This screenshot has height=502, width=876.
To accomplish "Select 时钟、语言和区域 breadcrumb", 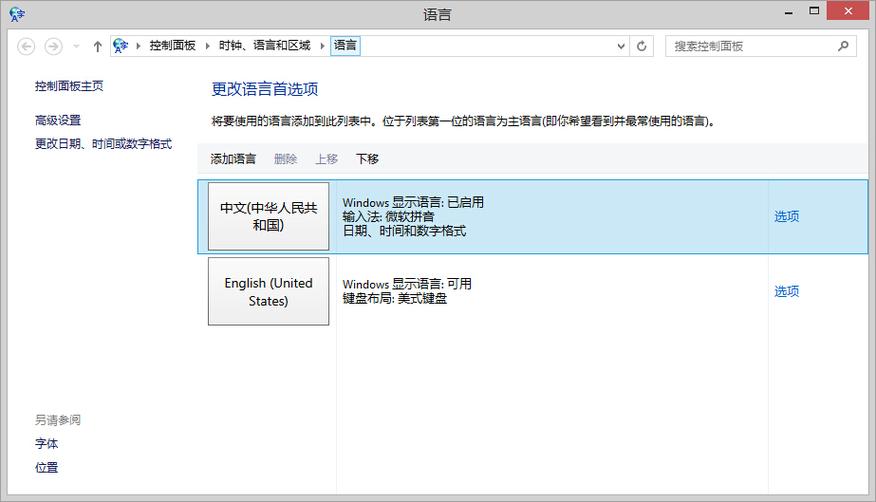I will (x=265, y=46).
